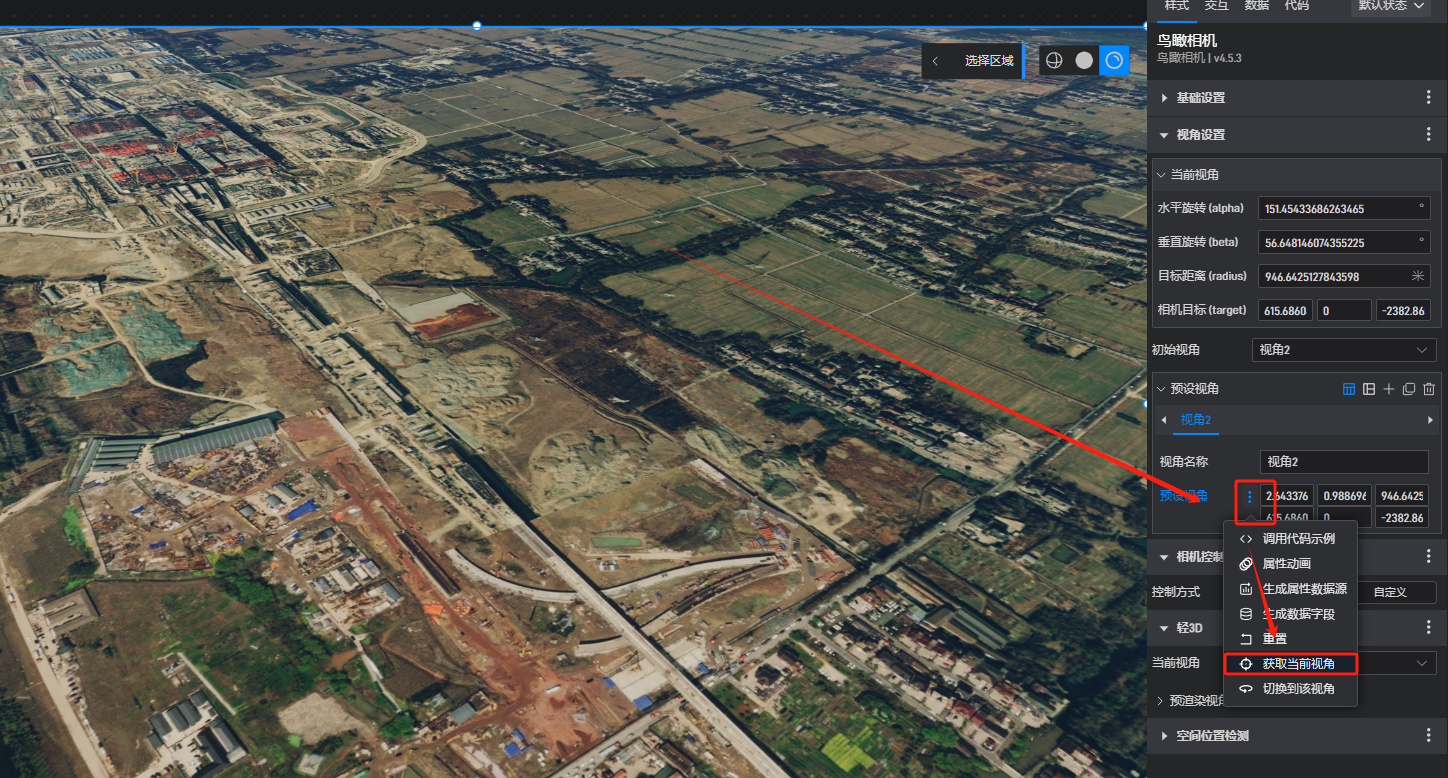Open the 默认状态 dropdown
Screen dimensions: 1448x778
(x=1390, y=6)
